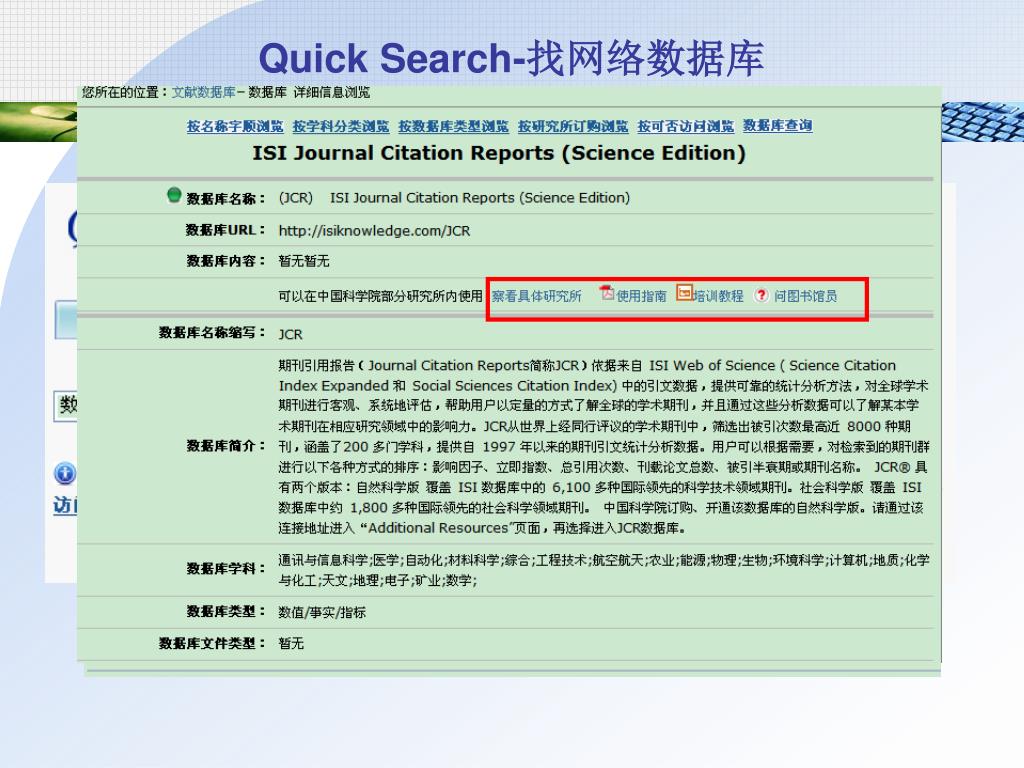
Task: Open 按学科分类浏览 link
Action: coord(341,126)
